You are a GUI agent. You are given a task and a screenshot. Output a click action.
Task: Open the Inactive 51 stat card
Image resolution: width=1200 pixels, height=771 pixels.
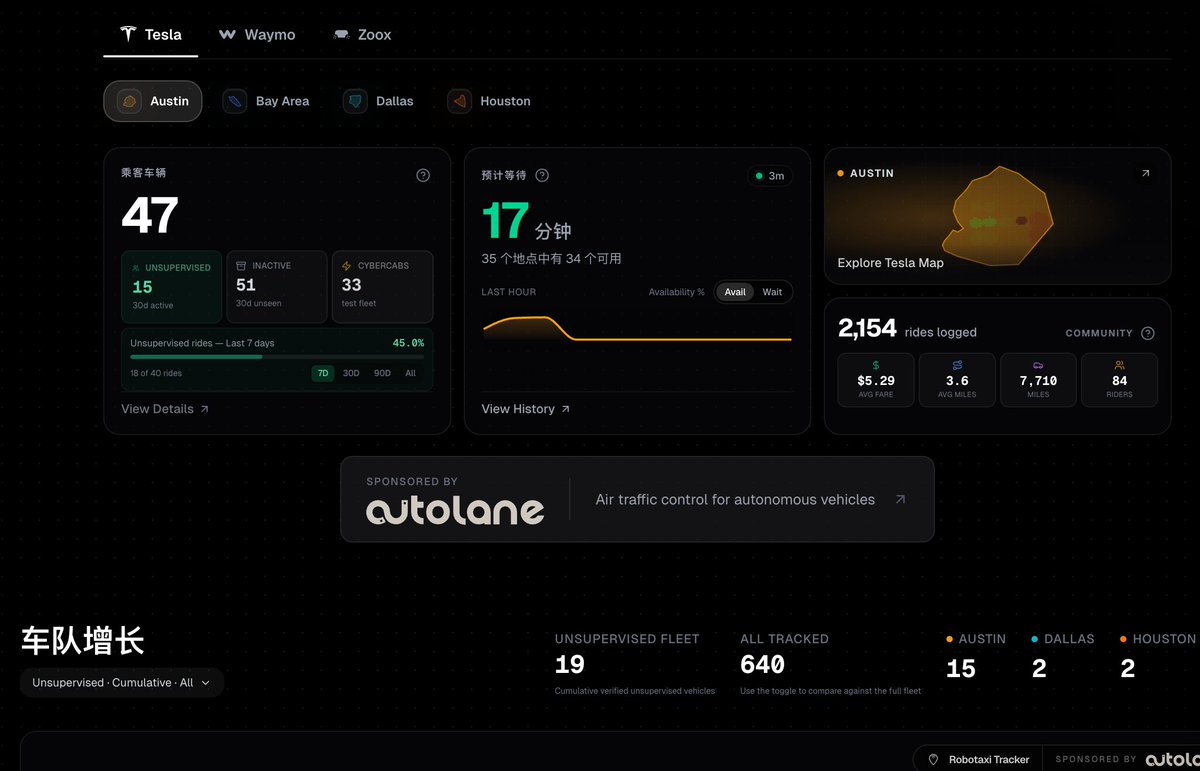coord(277,287)
